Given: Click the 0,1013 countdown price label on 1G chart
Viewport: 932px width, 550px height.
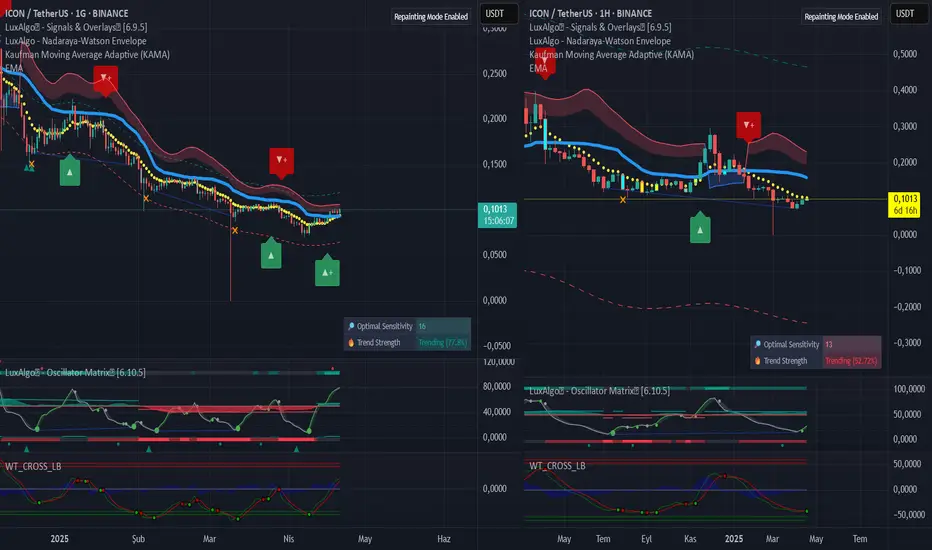Looking at the screenshot, I should point(497,215).
